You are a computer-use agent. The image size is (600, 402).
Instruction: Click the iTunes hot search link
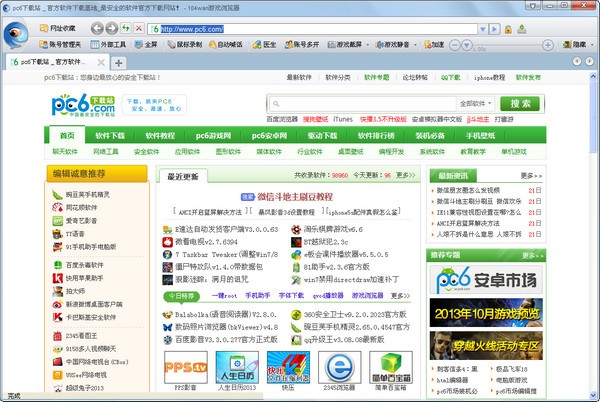pyautogui.click(x=343, y=119)
